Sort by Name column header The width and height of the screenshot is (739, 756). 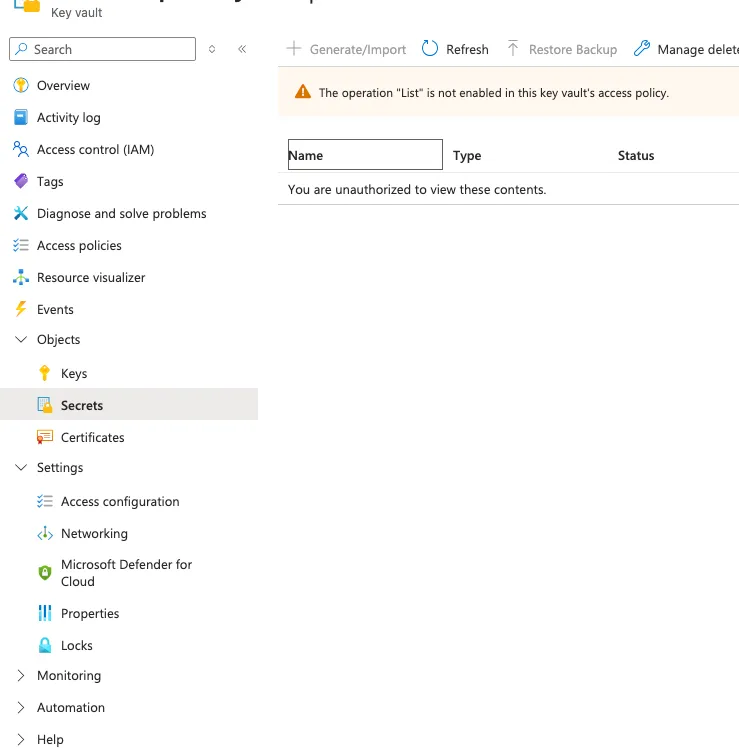(365, 154)
